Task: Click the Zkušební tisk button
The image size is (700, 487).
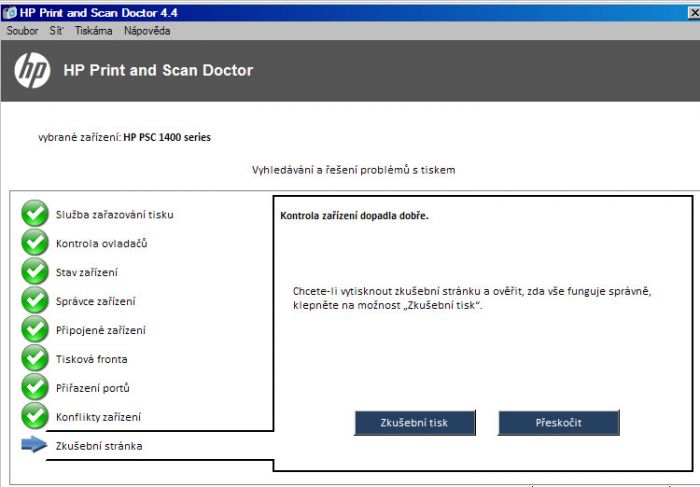Action: (415, 423)
